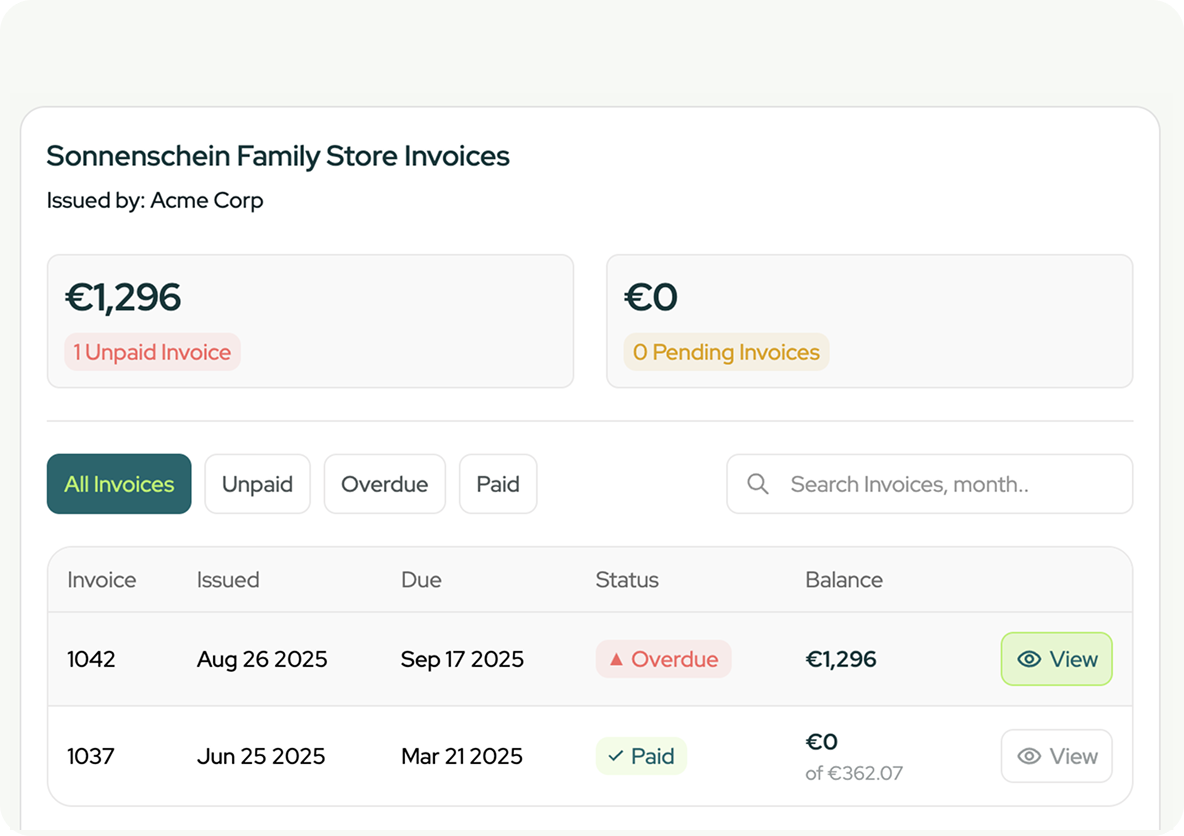
Task: Sort by the Due column header
Action: pos(421,580)
